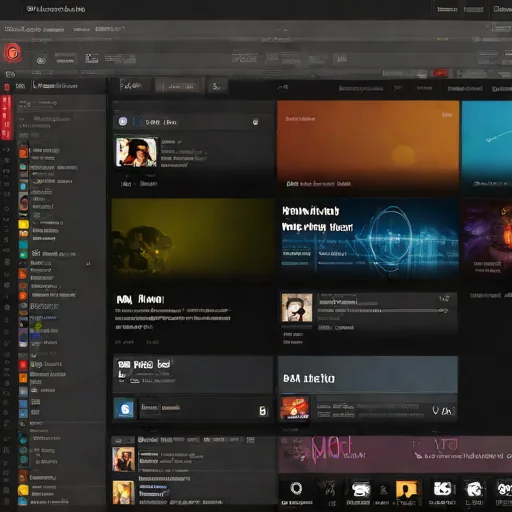Open the portrait thumbnail with the red-haired figure

click(136, 152)
